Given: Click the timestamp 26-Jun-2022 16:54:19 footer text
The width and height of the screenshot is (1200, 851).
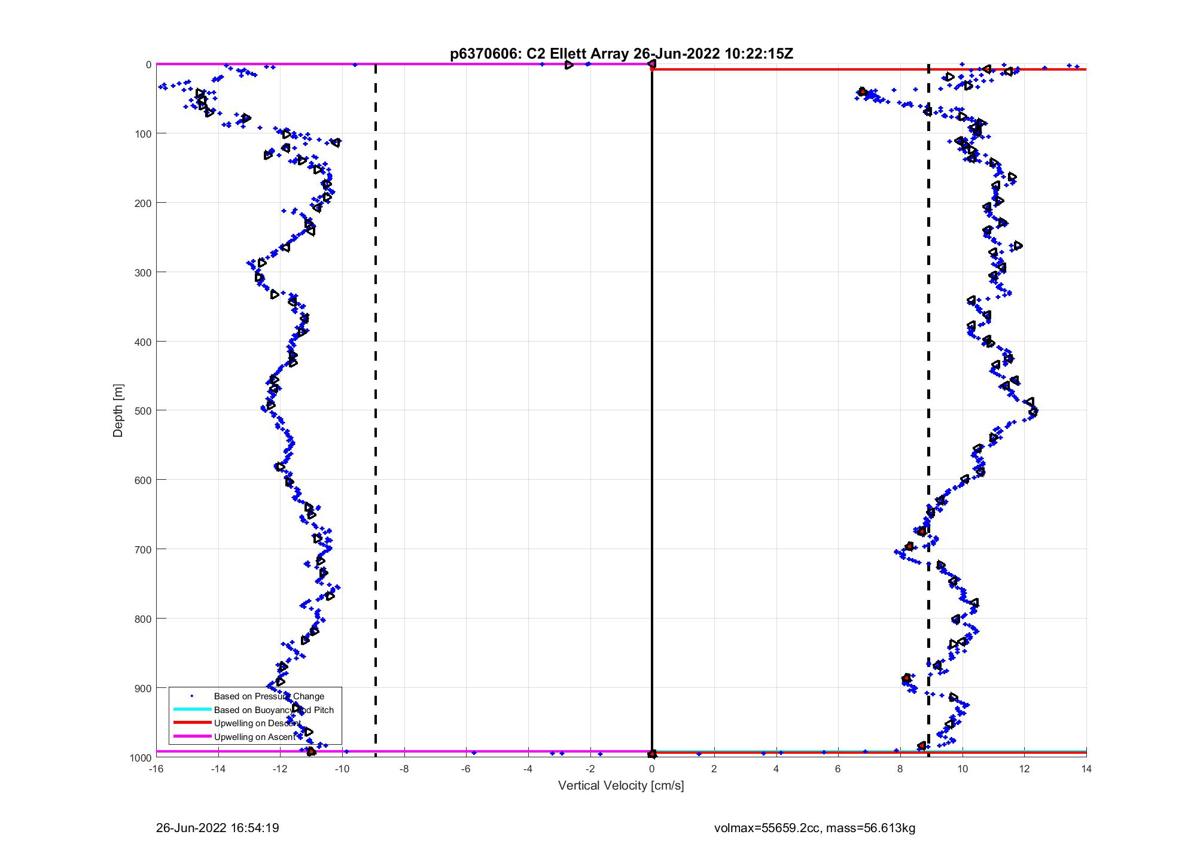Looking at the screenshot, I should pos(217,828).
